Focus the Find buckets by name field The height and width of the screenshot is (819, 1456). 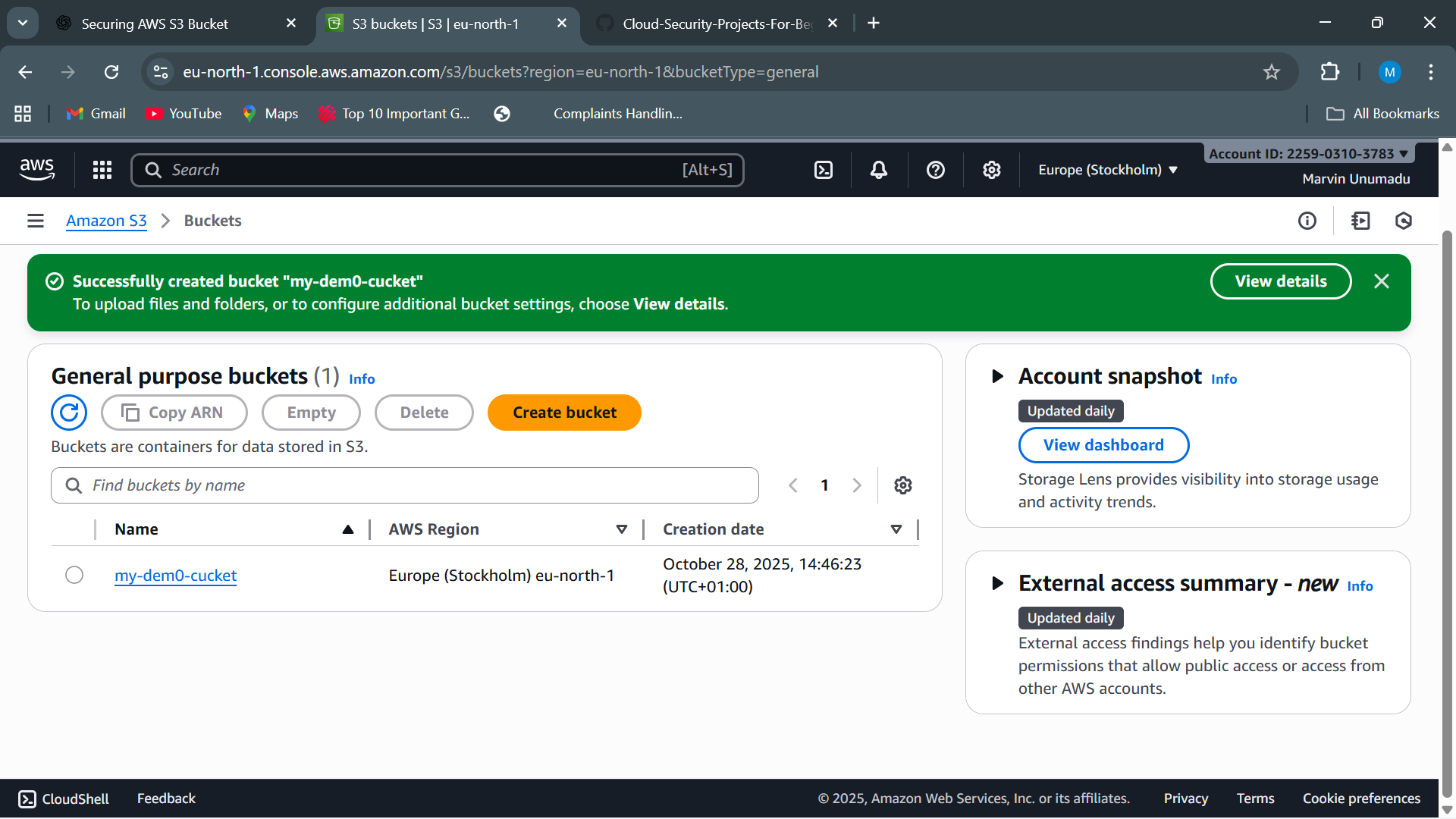(x=417, y=485)
